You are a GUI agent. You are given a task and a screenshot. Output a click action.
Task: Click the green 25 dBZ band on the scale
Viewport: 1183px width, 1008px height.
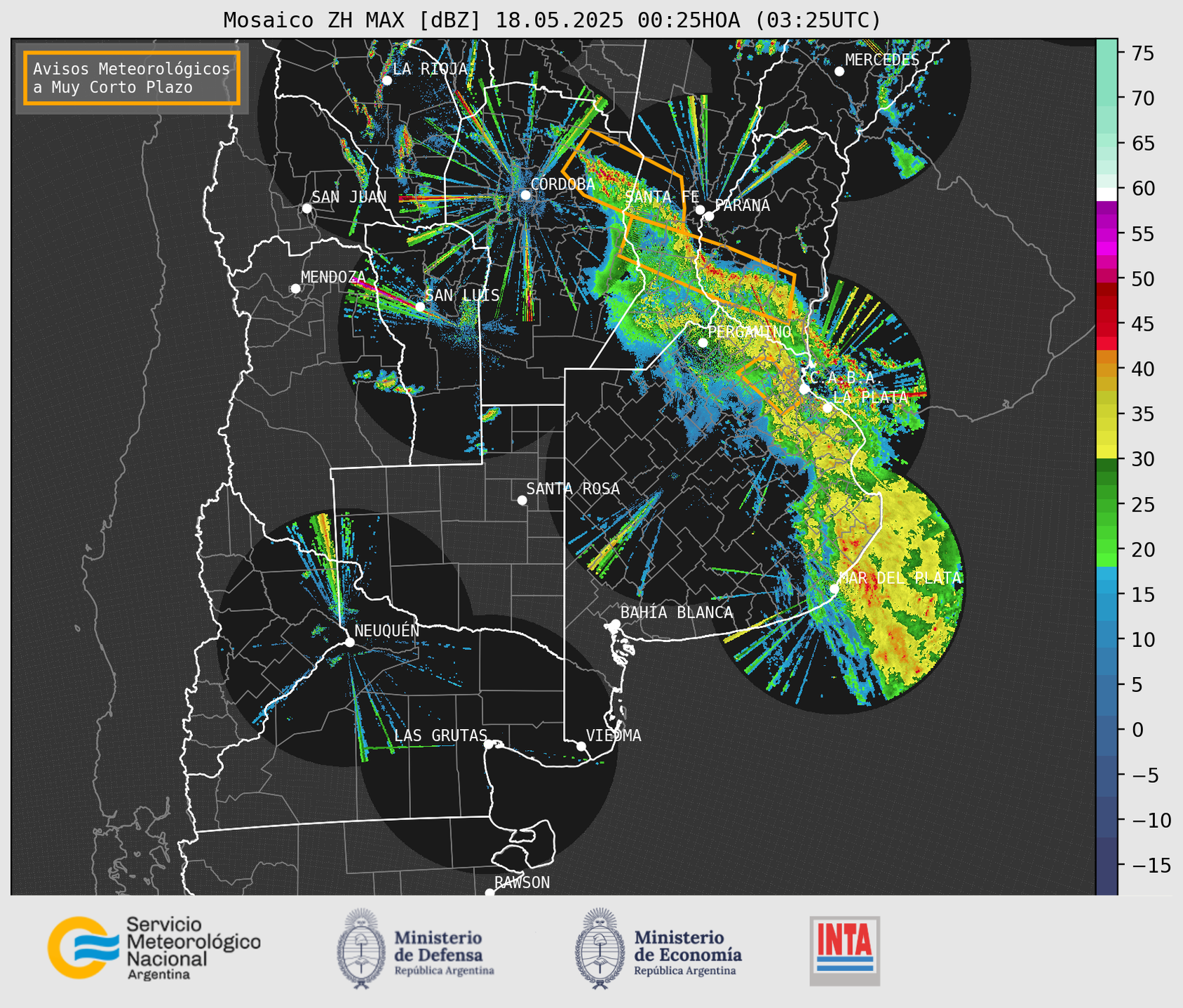pyautogui.click(x=1107, y=504)
